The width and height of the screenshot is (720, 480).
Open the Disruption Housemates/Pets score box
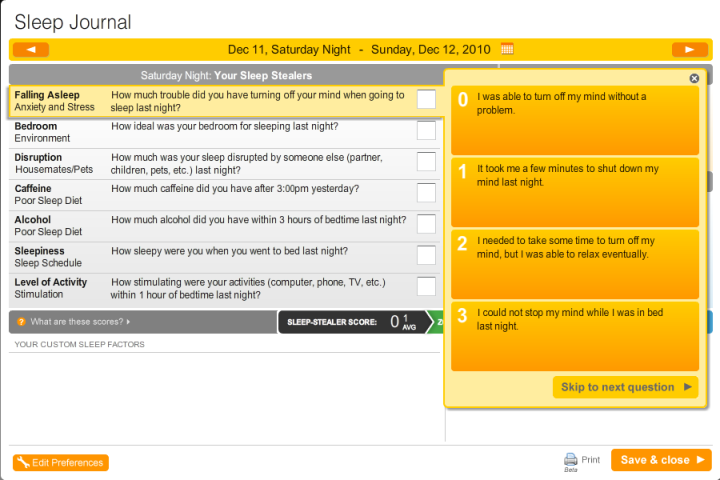tap(426, 162)
